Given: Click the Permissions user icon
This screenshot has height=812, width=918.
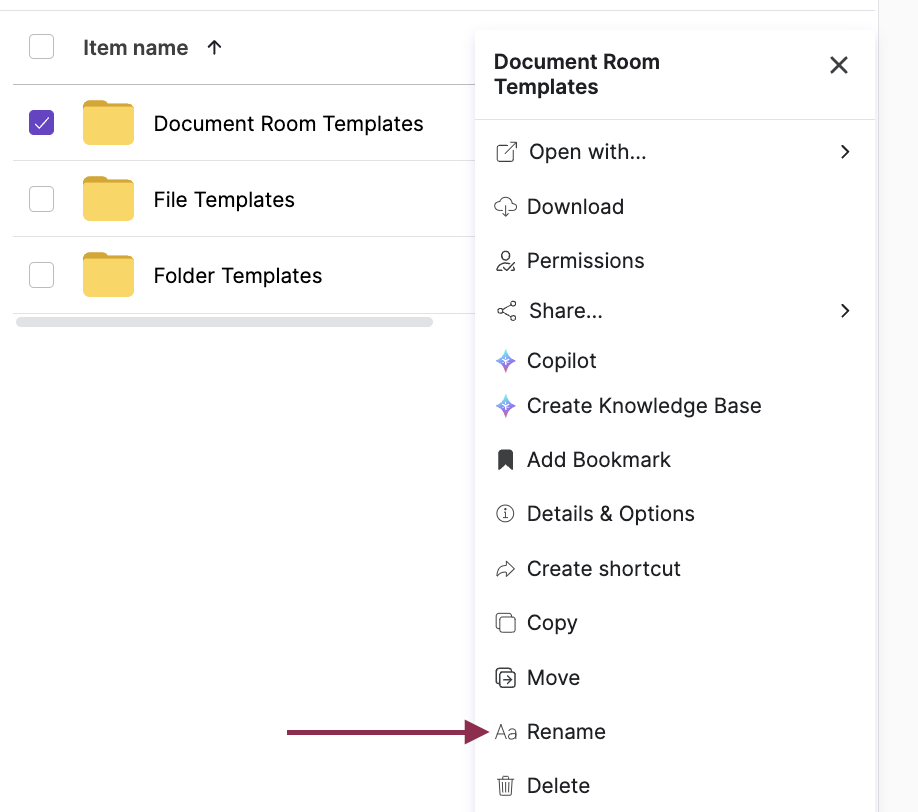Looking at the screenshot, I should pyautogui.click(x=506, y=261).
